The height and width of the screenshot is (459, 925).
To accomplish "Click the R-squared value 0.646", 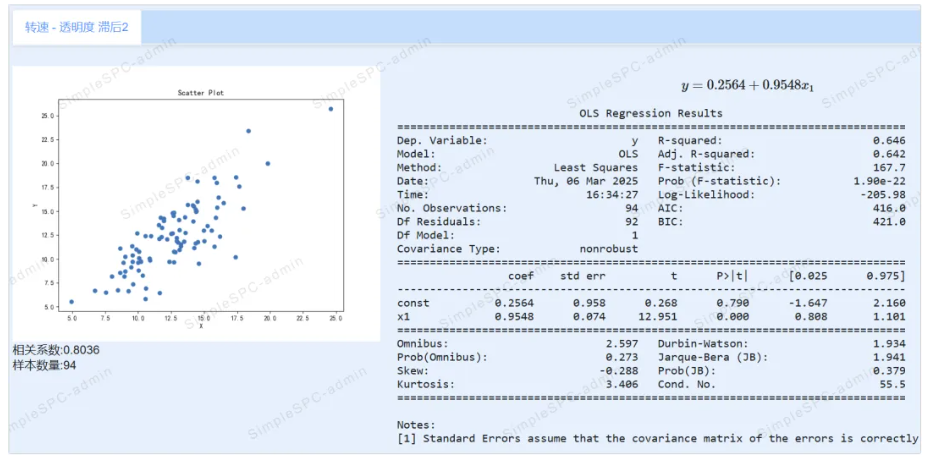I will 889,141.
